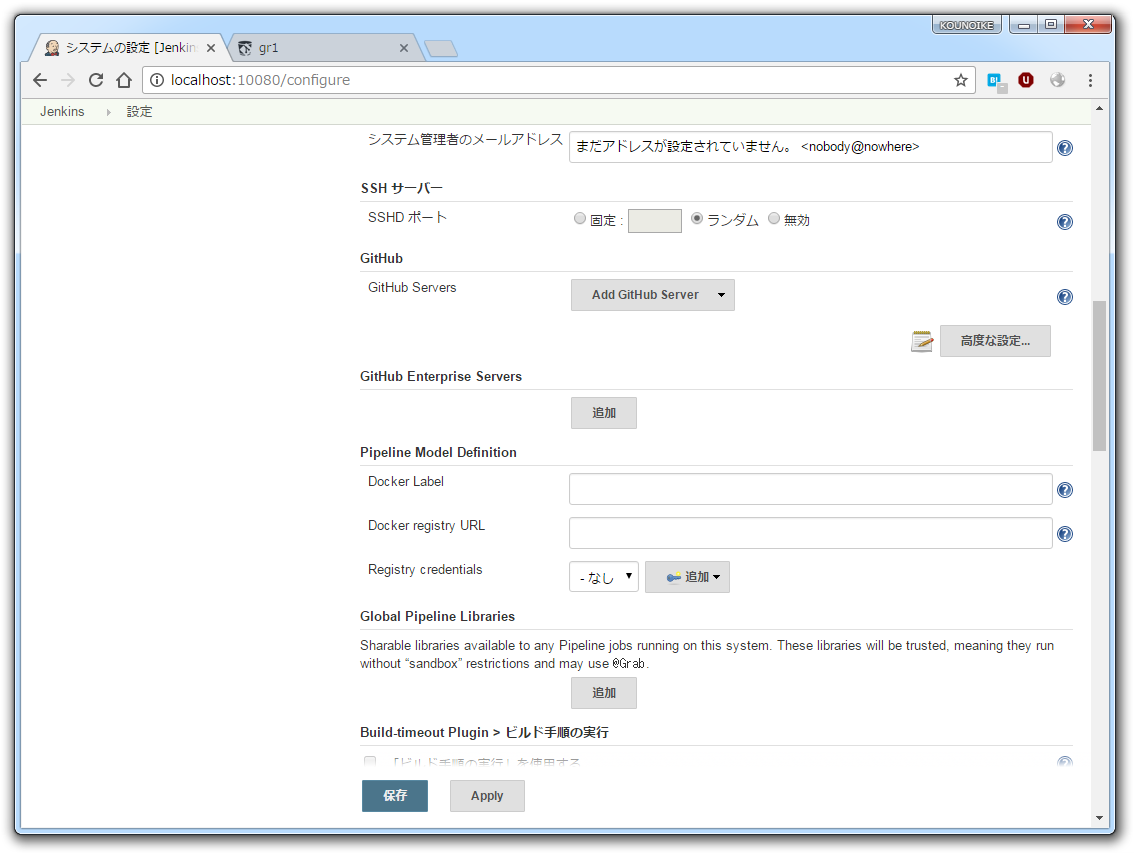Viewport: 1134px width, 853px height.
Task: Click the notepad icon beside 高度な設定
Action: click(921, 341)
